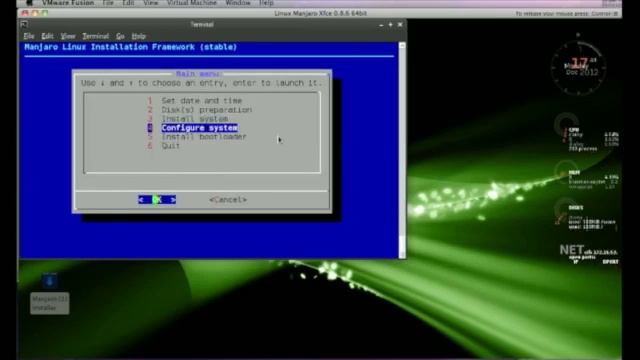Open the VMware Edit menu

point(128,3)
